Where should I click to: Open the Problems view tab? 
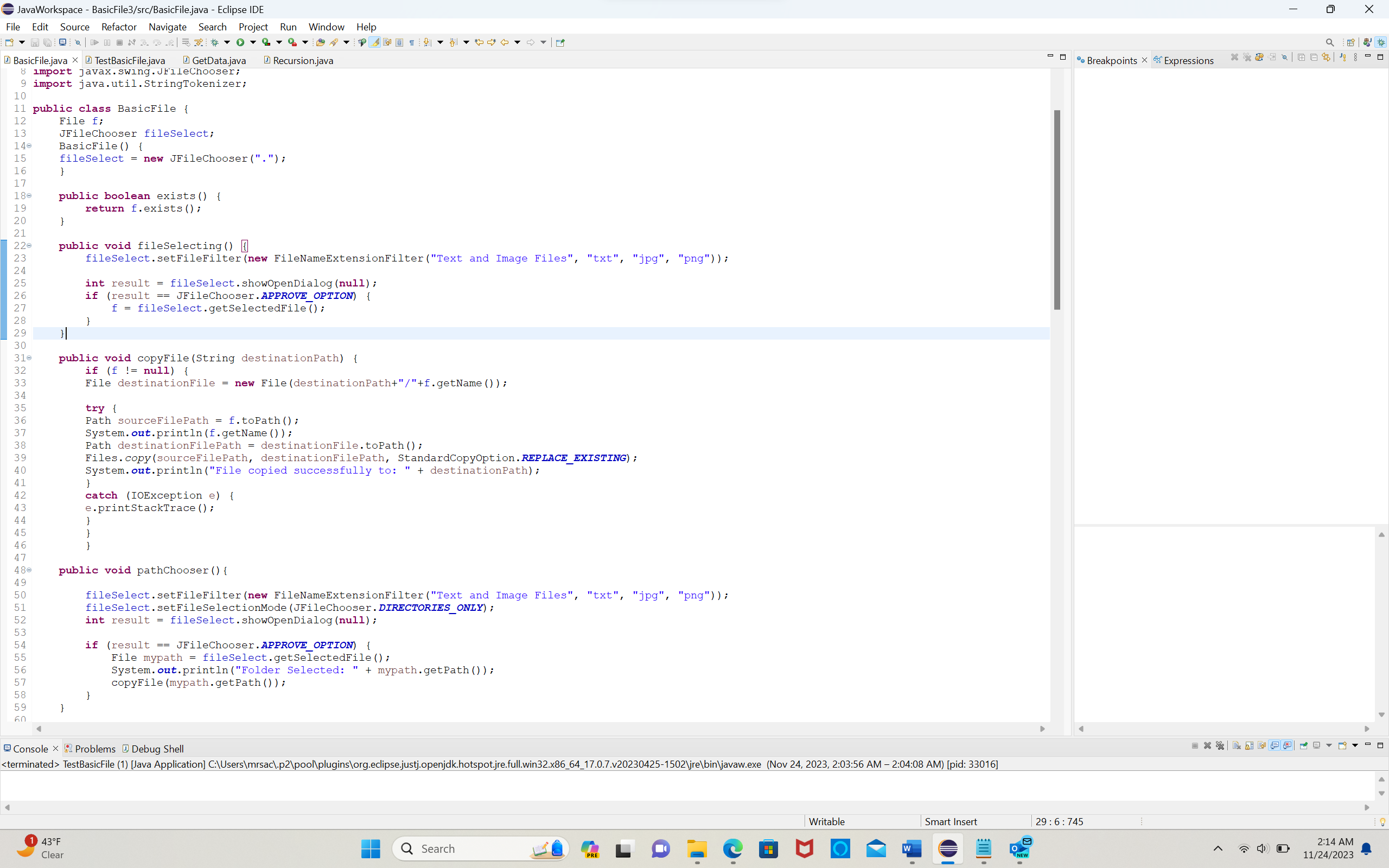click(x=95, y=749)
